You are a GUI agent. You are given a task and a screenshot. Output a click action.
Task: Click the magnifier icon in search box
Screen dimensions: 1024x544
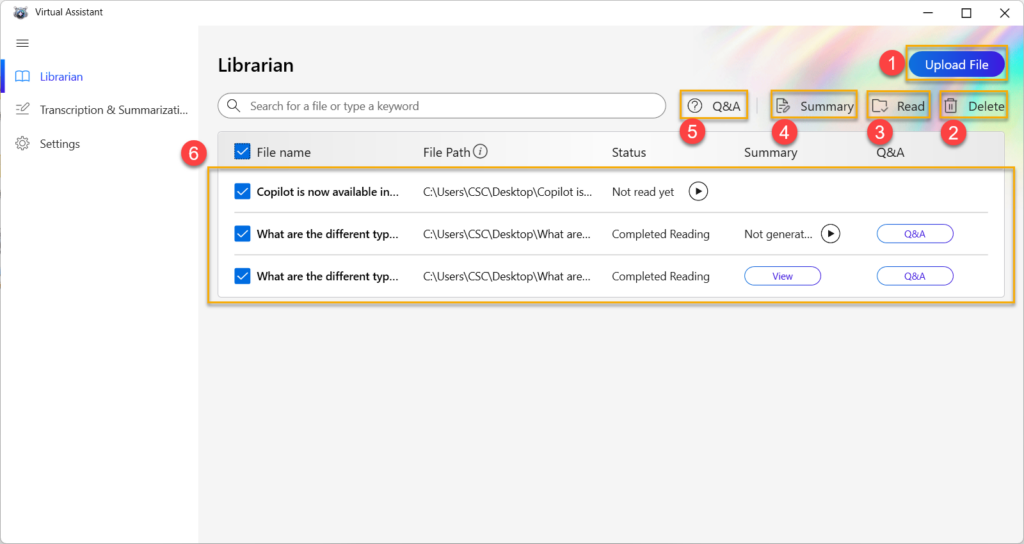tap(233, 106)
